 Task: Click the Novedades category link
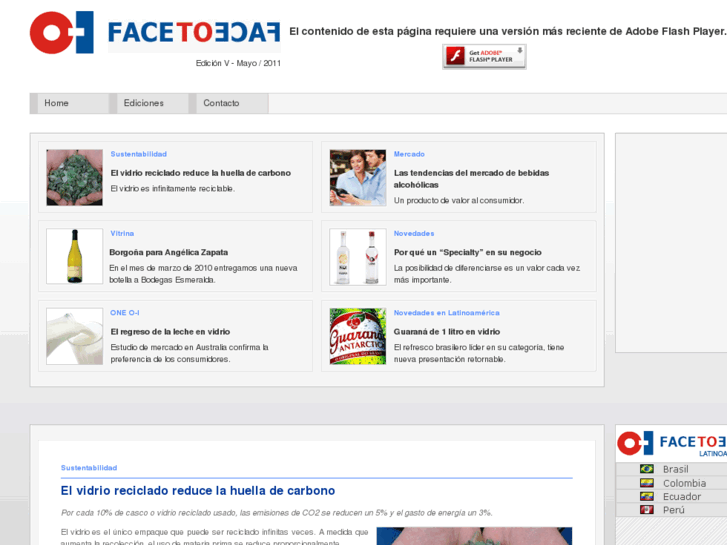(x=414, y=233)
